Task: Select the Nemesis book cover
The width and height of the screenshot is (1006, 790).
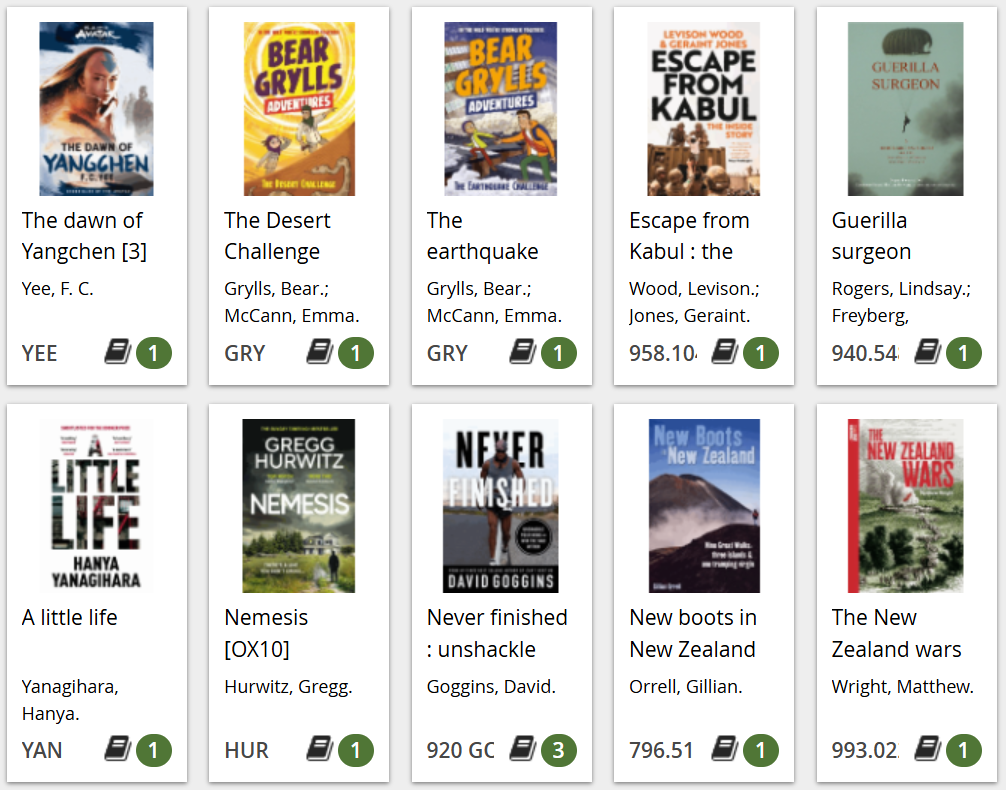Action: 299,506
